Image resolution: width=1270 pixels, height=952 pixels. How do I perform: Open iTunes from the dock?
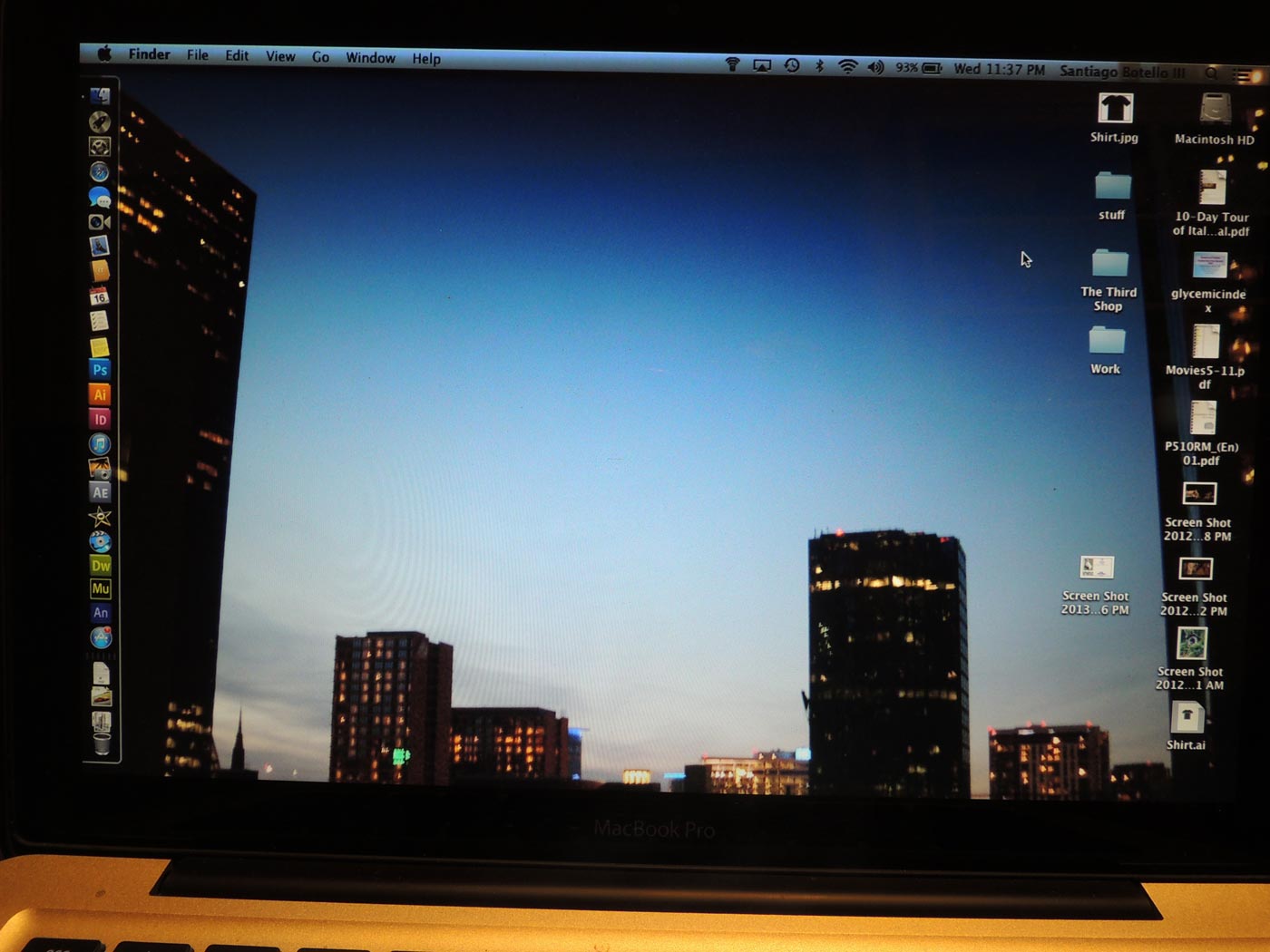100,443
